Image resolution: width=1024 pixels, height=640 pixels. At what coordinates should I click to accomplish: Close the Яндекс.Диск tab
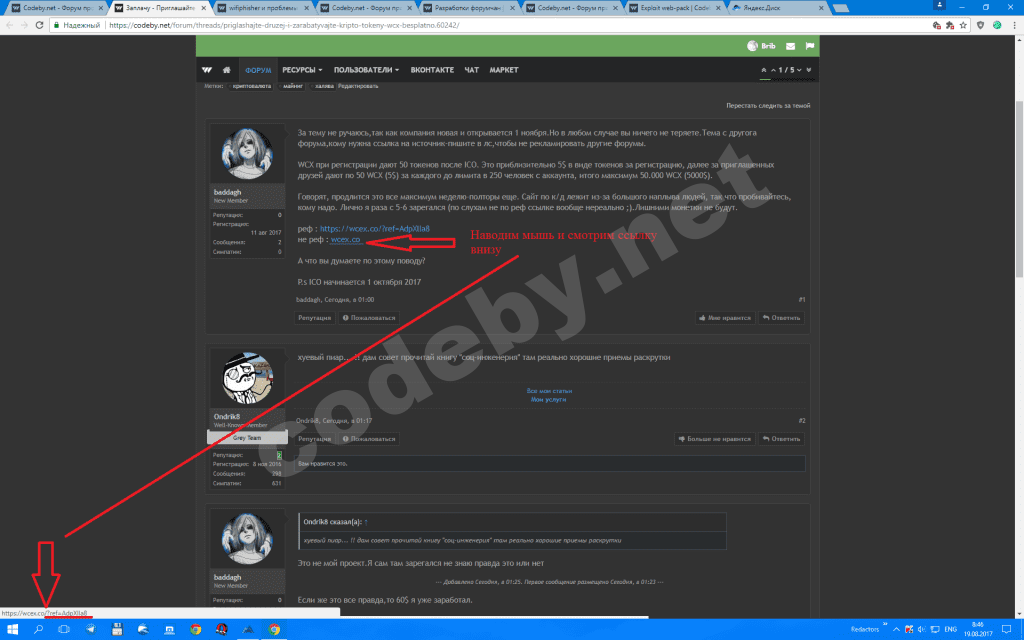(x=821, y=8)
